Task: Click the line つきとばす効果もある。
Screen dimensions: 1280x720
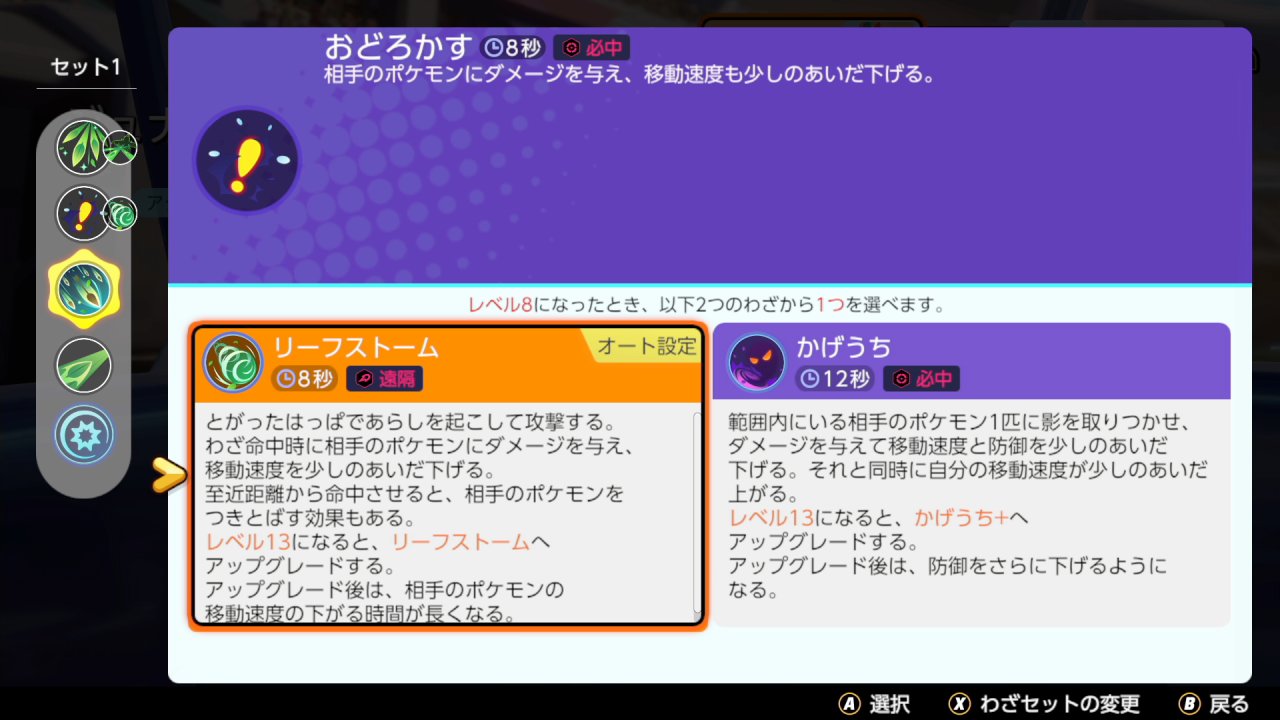Action: tap(309, 518)
